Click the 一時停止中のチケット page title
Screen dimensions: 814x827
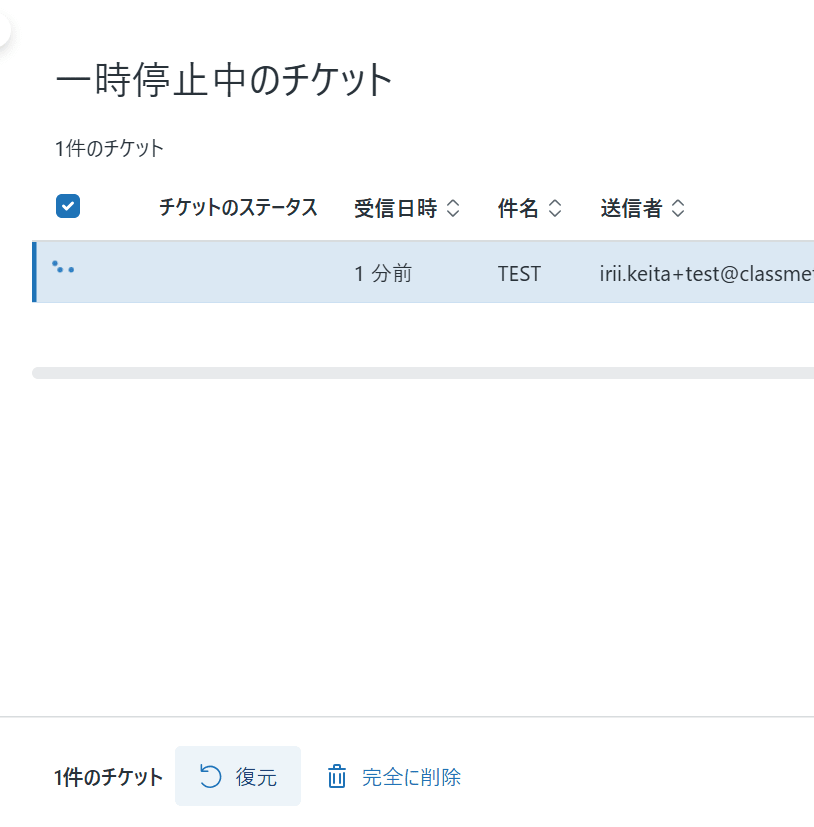(x=225, y=76)
